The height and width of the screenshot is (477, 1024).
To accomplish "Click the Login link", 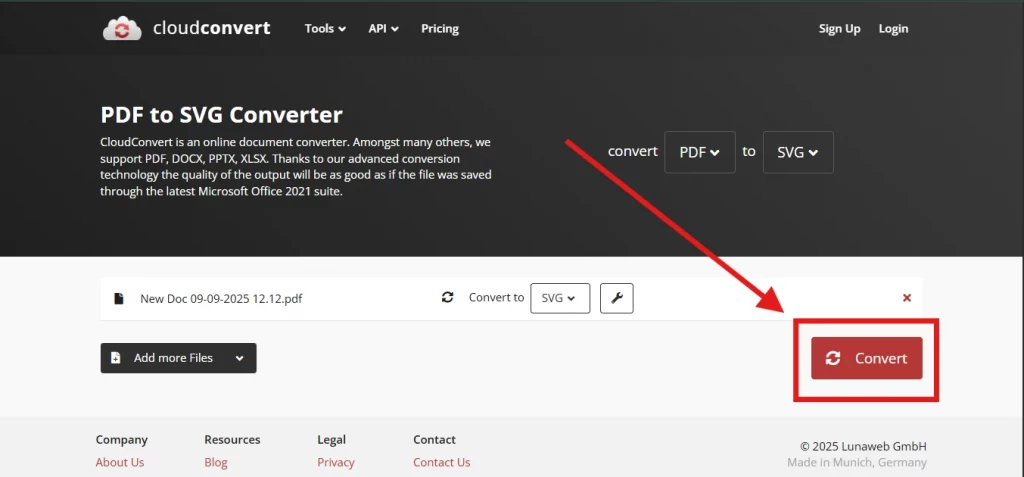I will pos(893,29).
